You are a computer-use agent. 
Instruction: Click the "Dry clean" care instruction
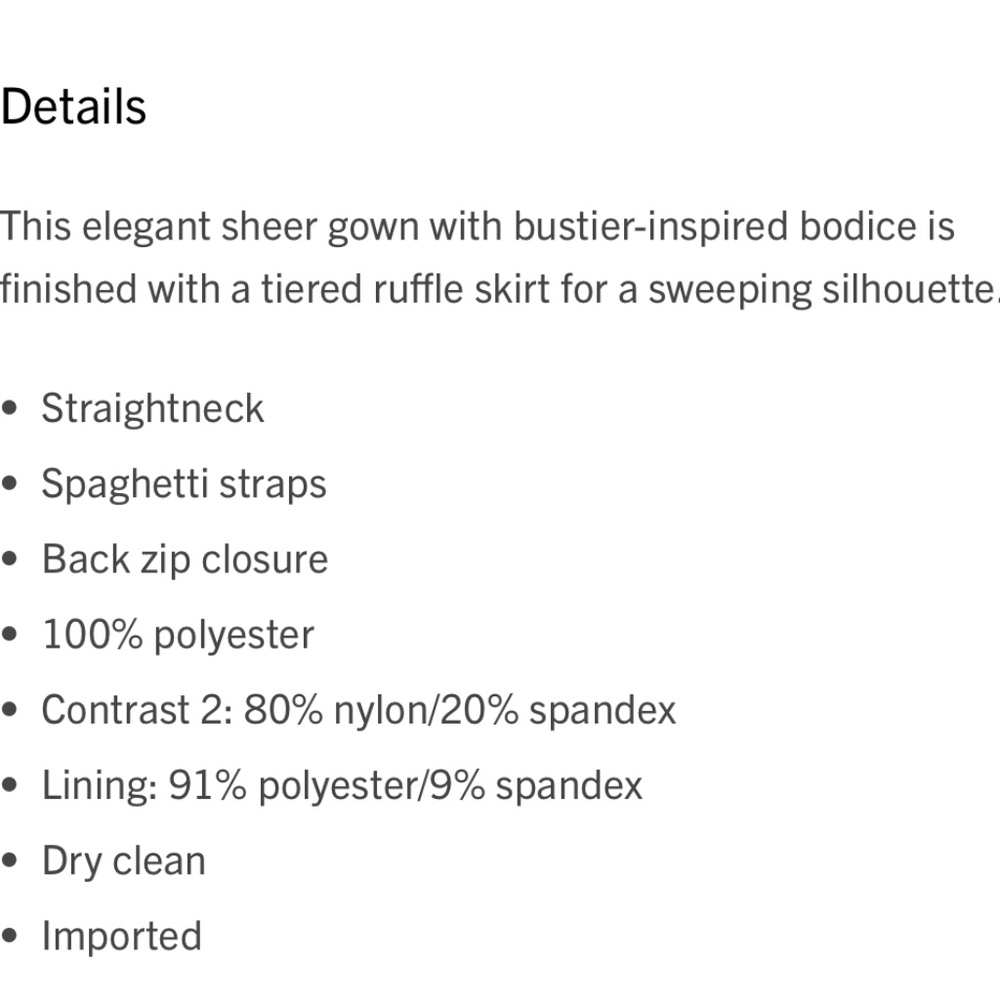[123, 861]
